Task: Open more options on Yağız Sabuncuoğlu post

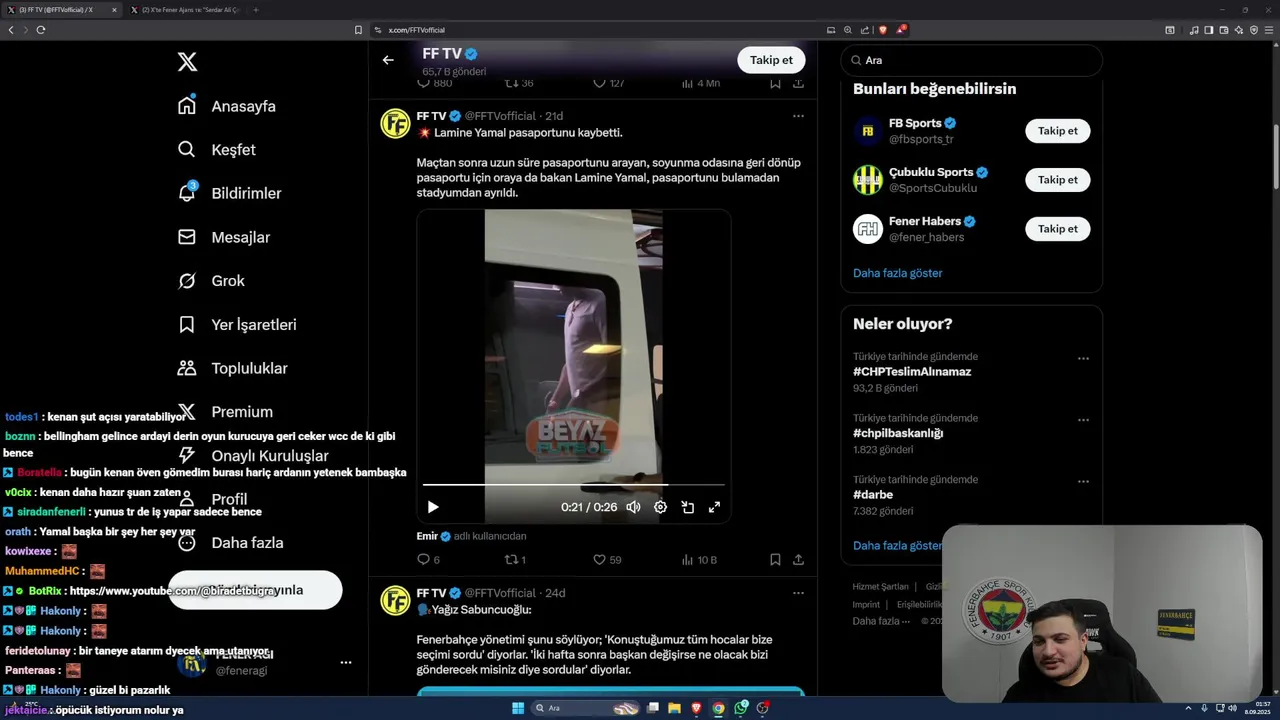Action: click(x=798, y=593)
